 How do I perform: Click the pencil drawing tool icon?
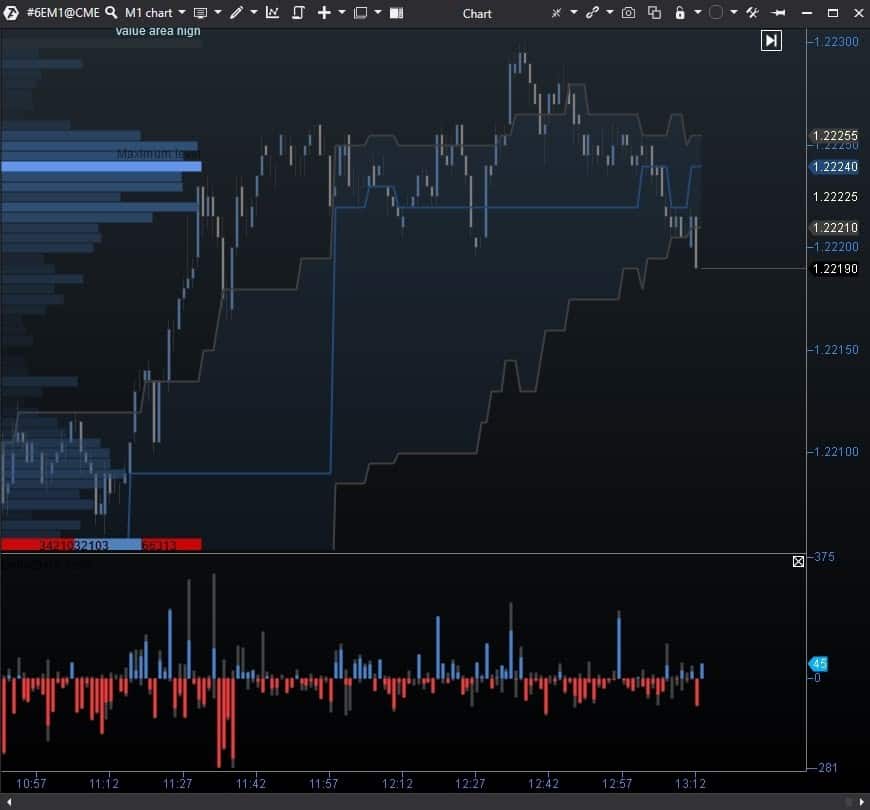(236, 13)
